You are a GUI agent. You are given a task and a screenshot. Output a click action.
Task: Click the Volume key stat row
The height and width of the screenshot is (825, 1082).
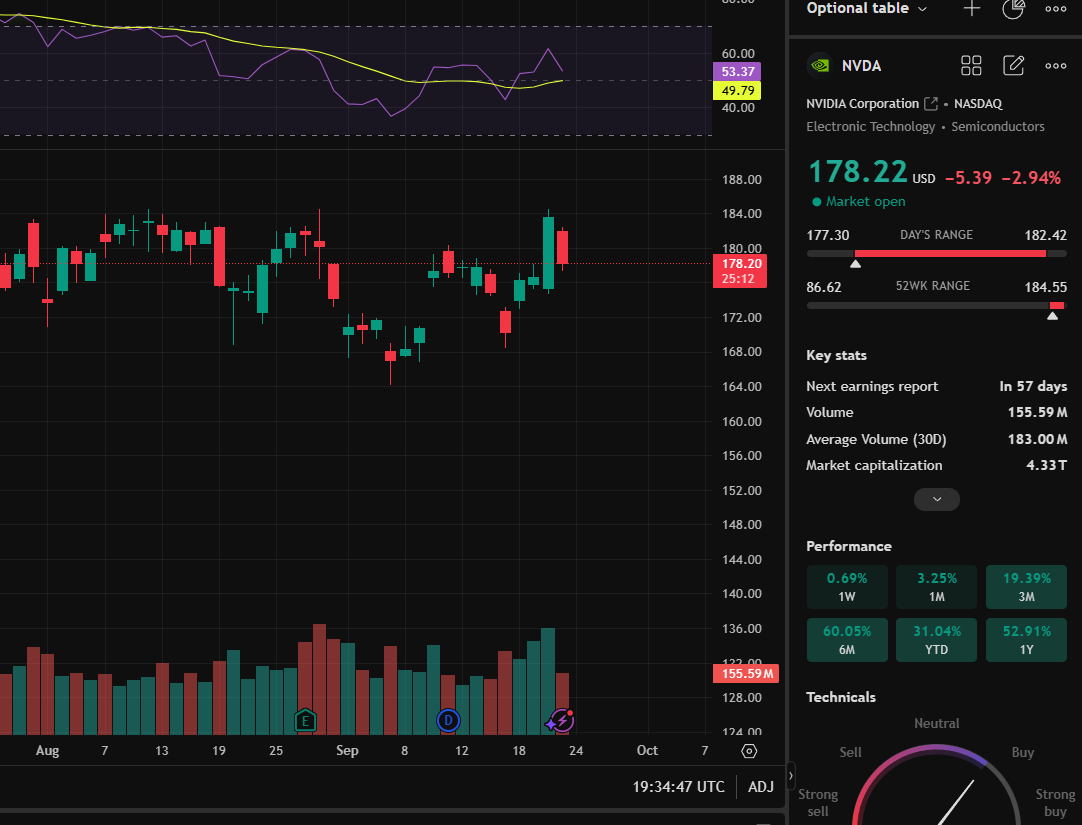936,412
